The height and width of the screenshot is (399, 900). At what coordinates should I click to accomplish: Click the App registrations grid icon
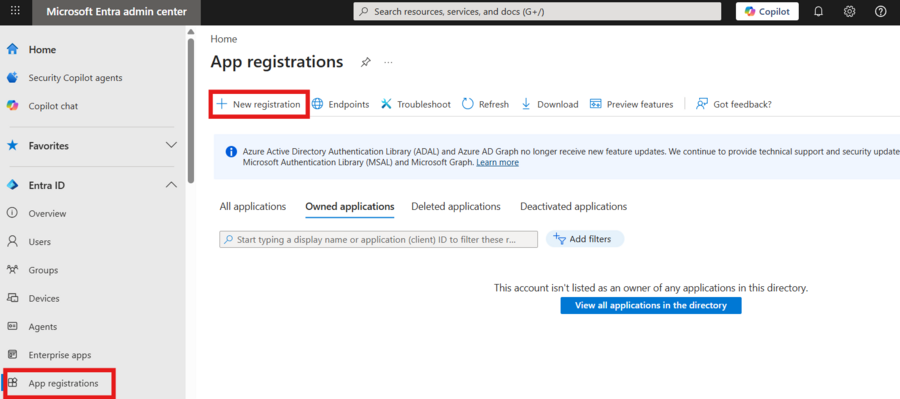12,383
